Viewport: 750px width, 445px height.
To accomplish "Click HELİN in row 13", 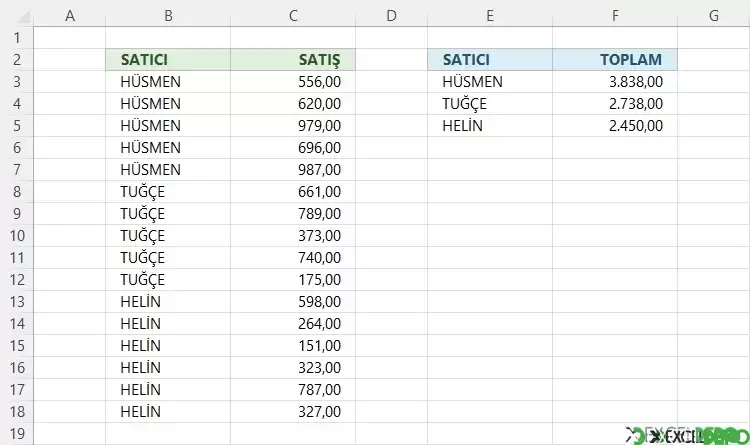I will [168, 302].
